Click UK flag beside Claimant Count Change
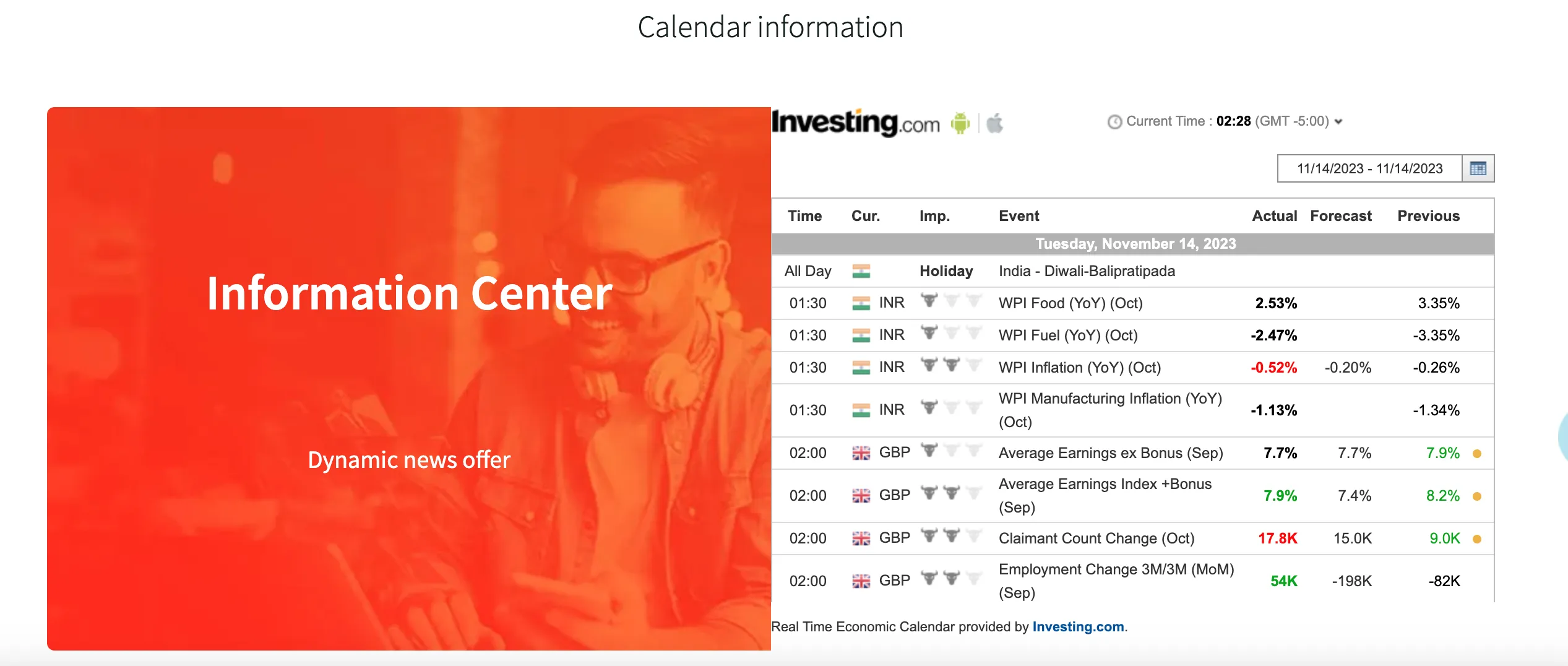Viewport: 1568px width, 666px height. [861, 538]
